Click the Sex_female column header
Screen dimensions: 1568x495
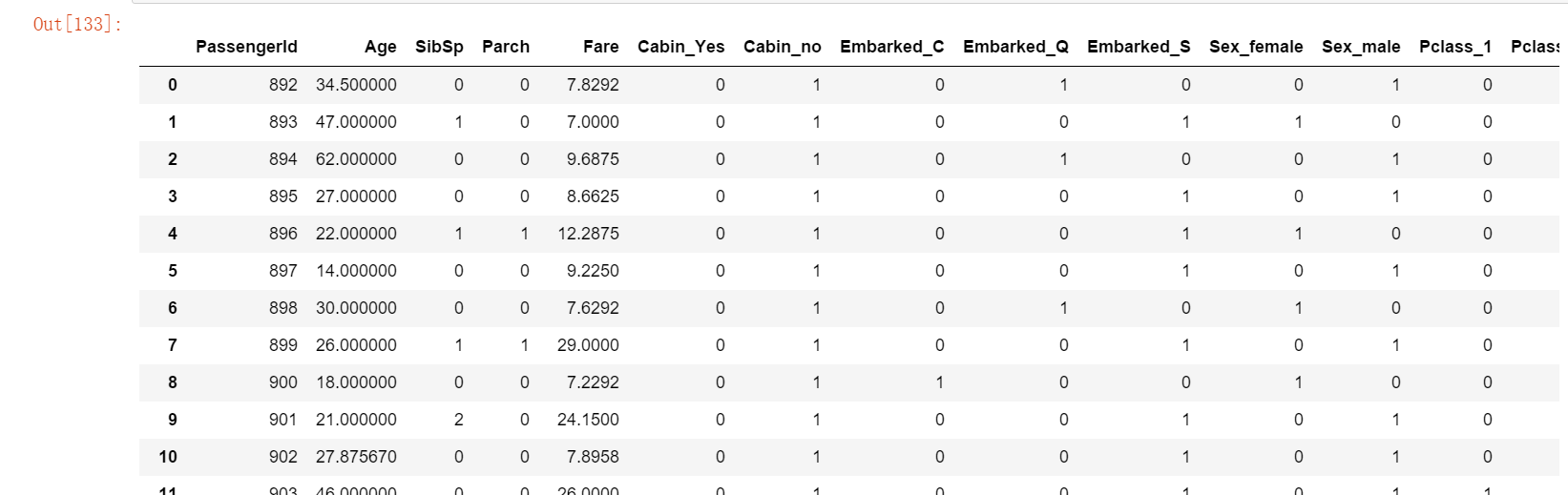click(x=1256, y=47)
